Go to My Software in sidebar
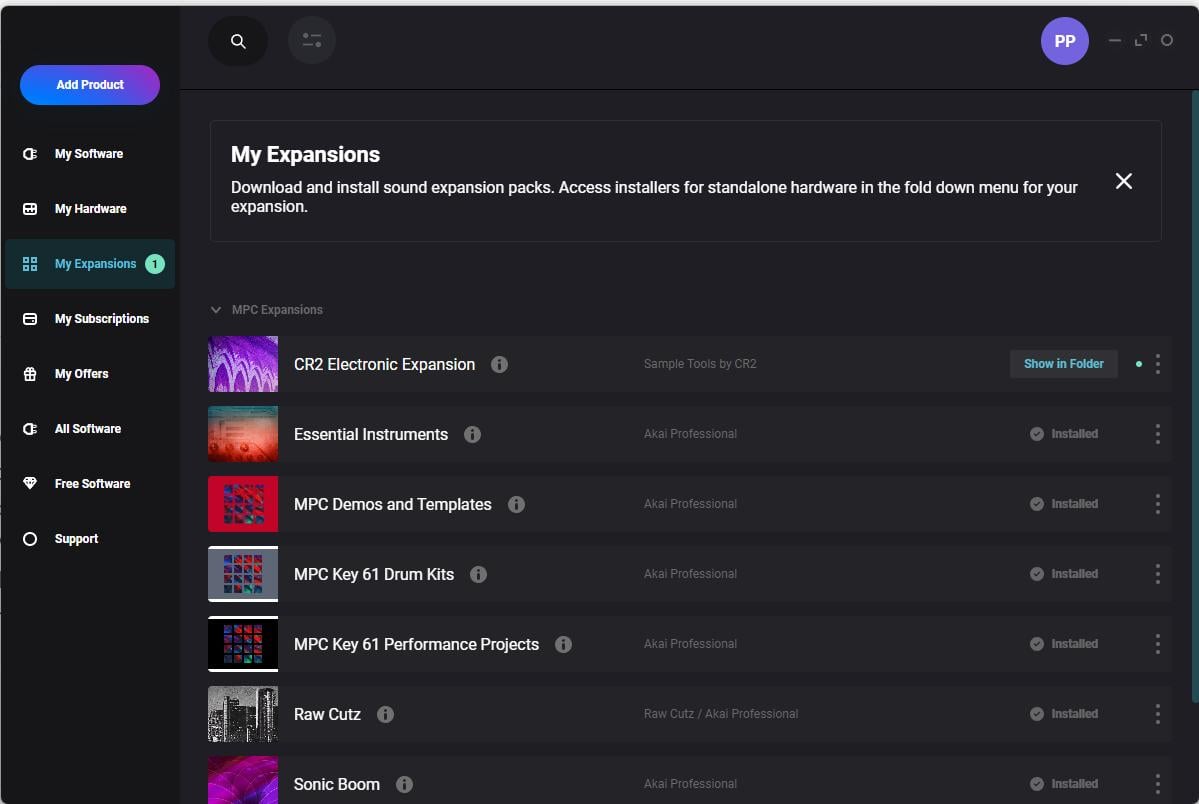The height and width of the screenshot is (804, 1199). [x=88, y=154]
